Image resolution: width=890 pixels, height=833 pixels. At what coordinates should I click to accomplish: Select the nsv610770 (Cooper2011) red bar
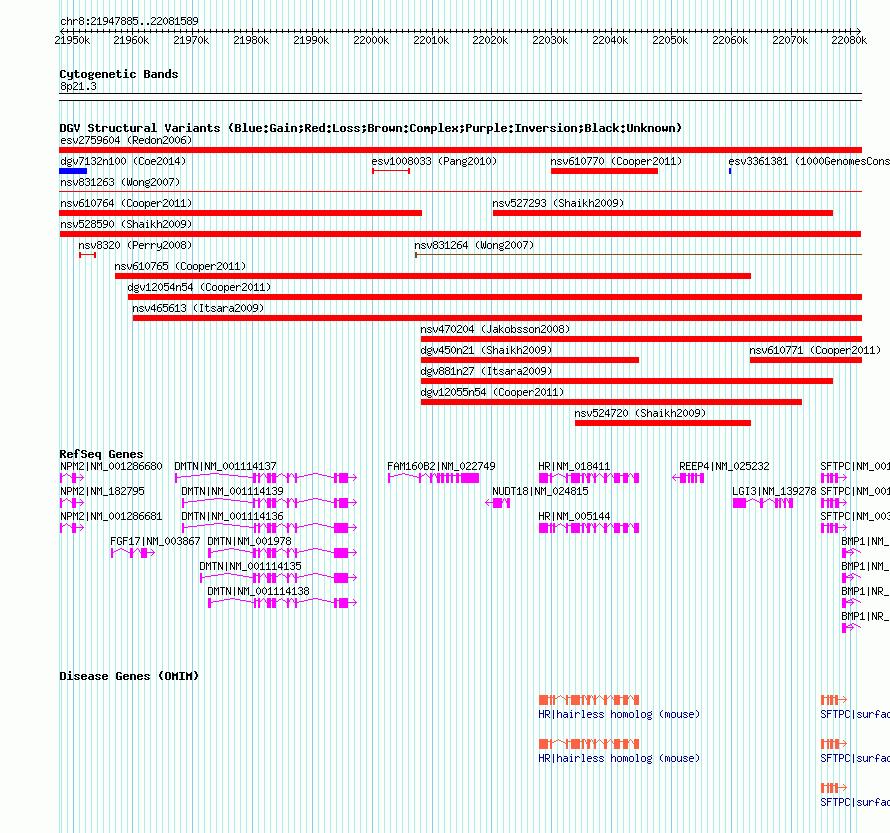coord(604,171)
